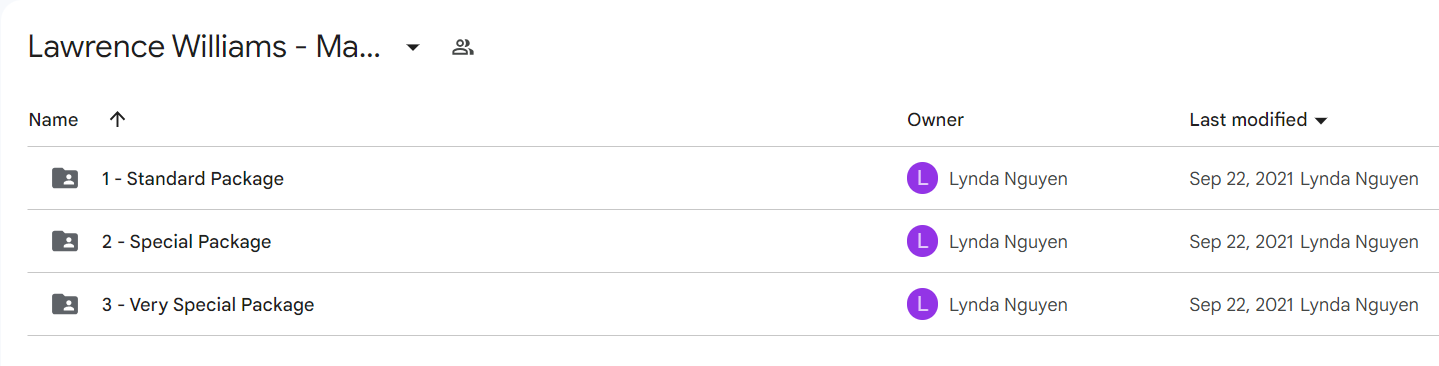Screen dimensions: 1439x366
Task: Click the purple L avatar in Very Special Package row
Action: pyautogui.click(x=922, y=305)
